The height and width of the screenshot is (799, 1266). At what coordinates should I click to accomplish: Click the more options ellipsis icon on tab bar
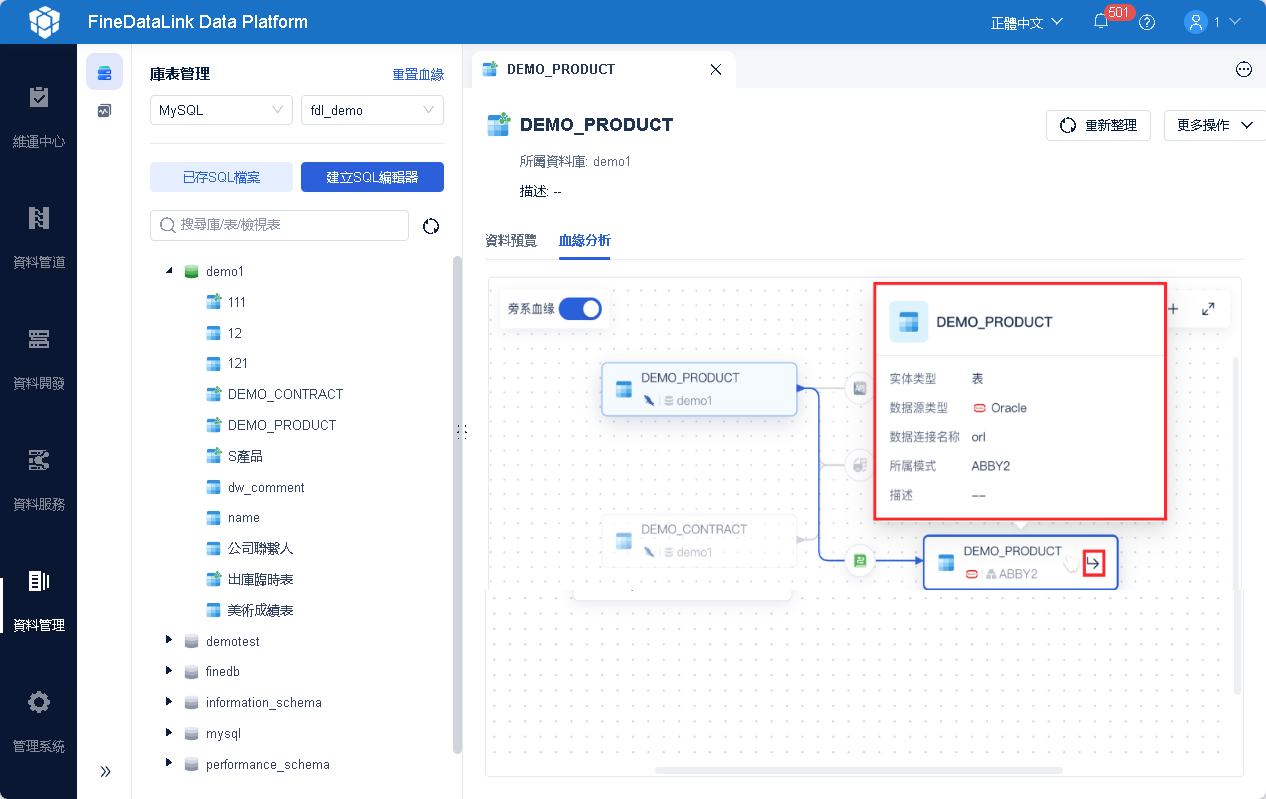[x=1244, y=69]
